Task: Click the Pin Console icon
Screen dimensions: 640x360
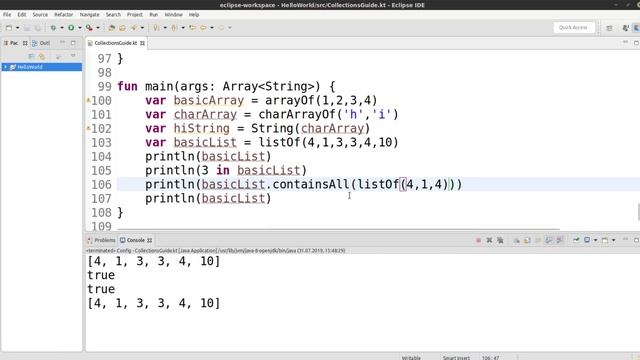Action: click(576, 240)
